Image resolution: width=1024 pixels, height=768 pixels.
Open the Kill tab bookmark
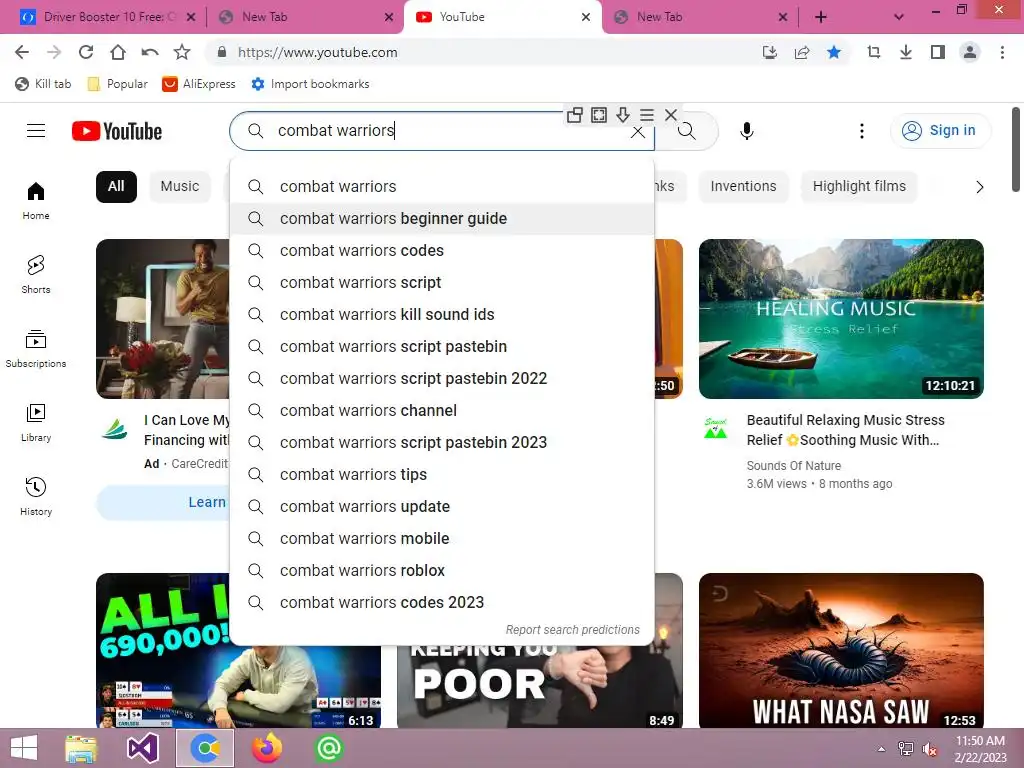click(x=43, y=84)
